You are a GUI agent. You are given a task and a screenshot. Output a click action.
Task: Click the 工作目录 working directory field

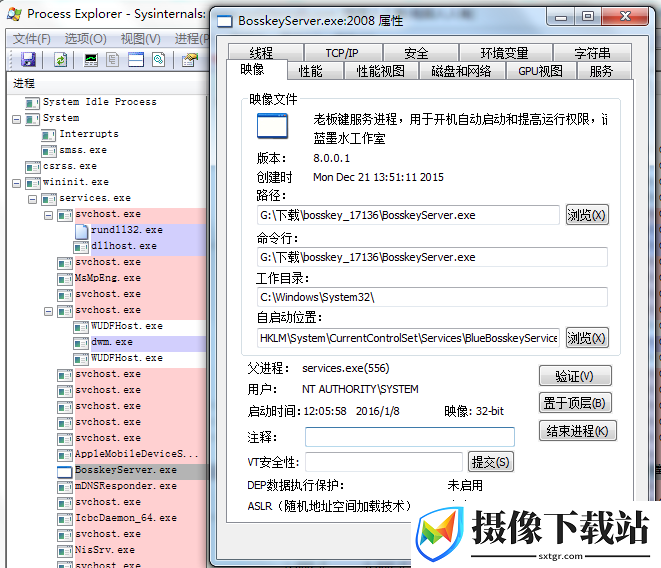[x=432, y=297]
